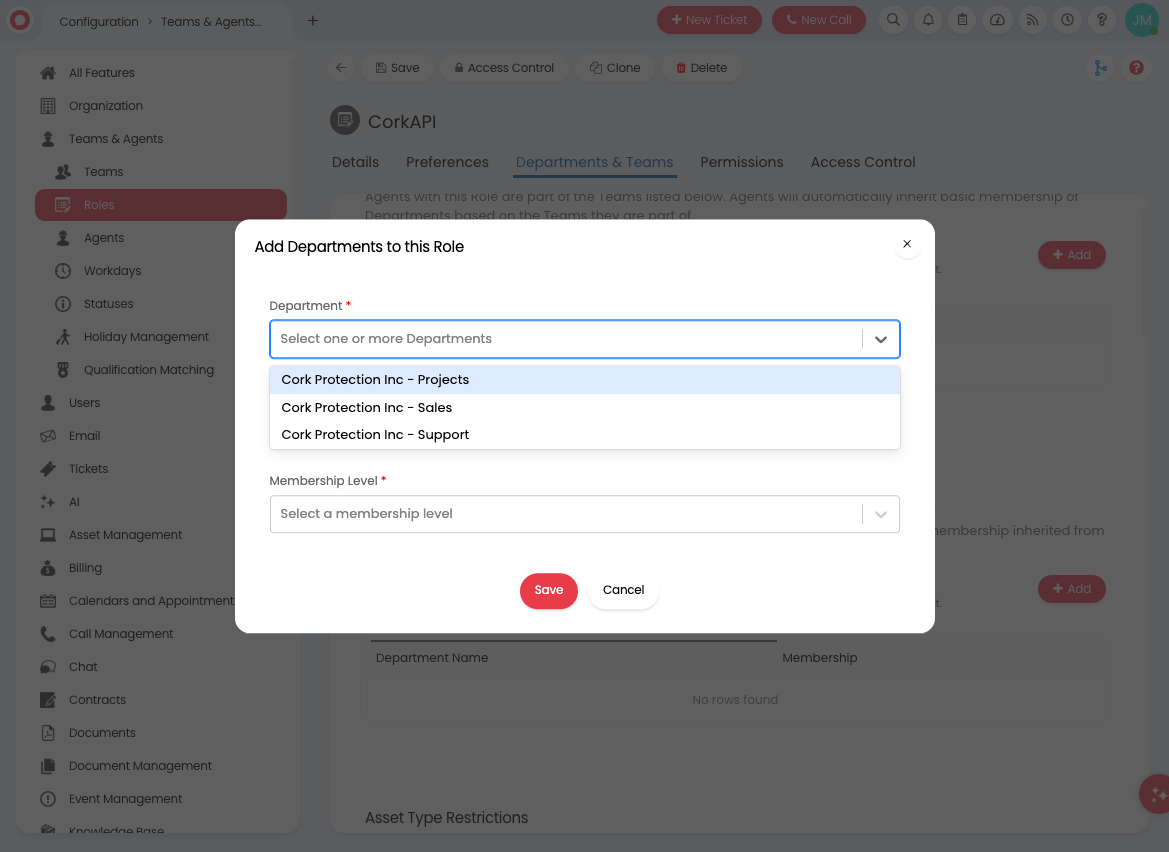Add a new tab with plus icon
Viewport: 1169px width, 852px height.
[x=313, y=21]
